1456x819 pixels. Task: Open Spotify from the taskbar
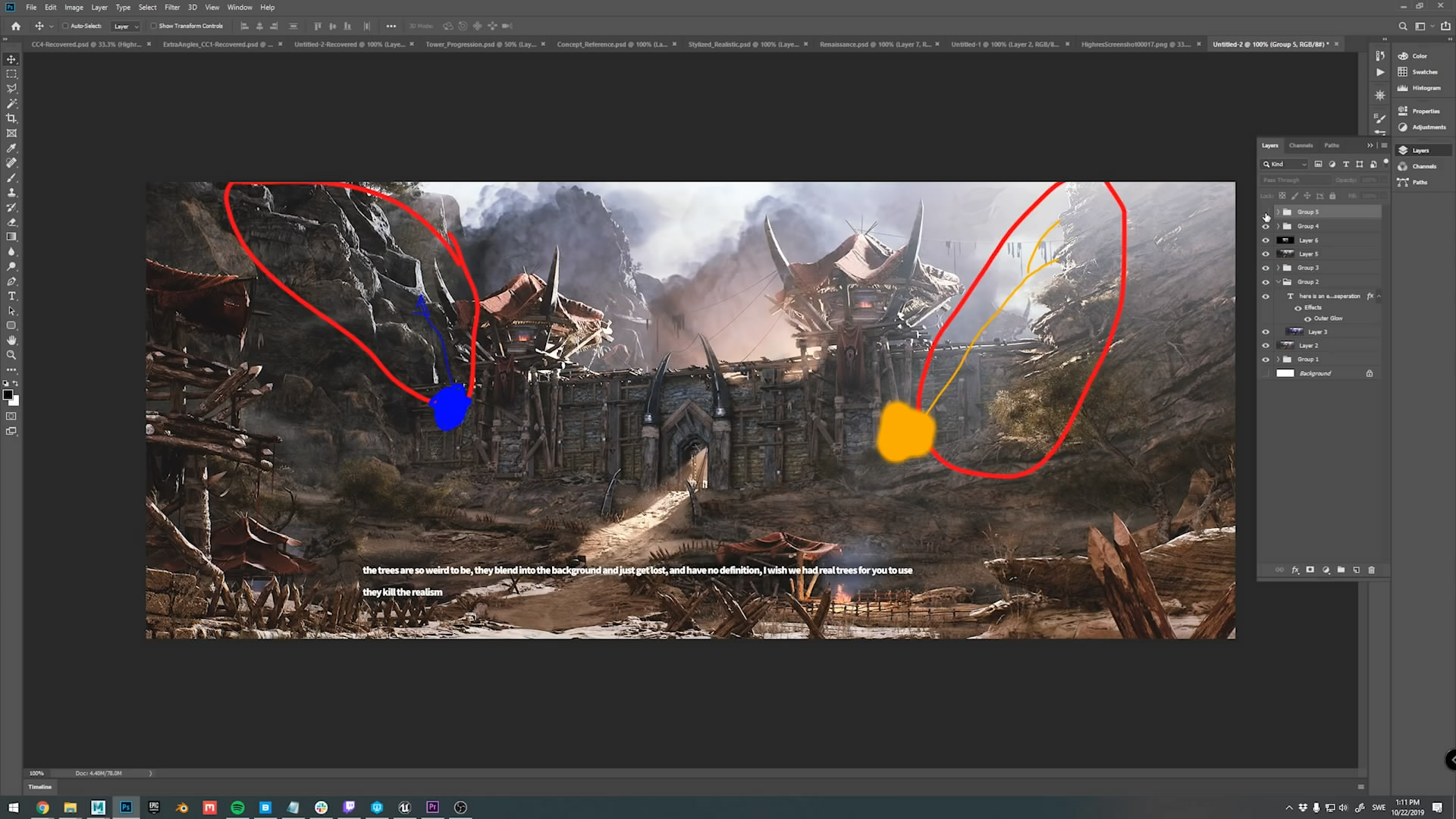pos(237,808)
